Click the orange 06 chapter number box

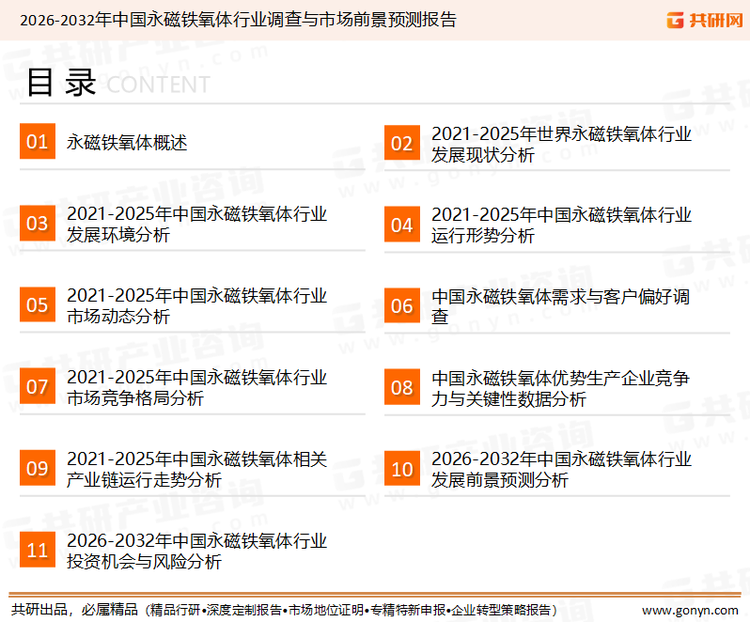[402, 306]
